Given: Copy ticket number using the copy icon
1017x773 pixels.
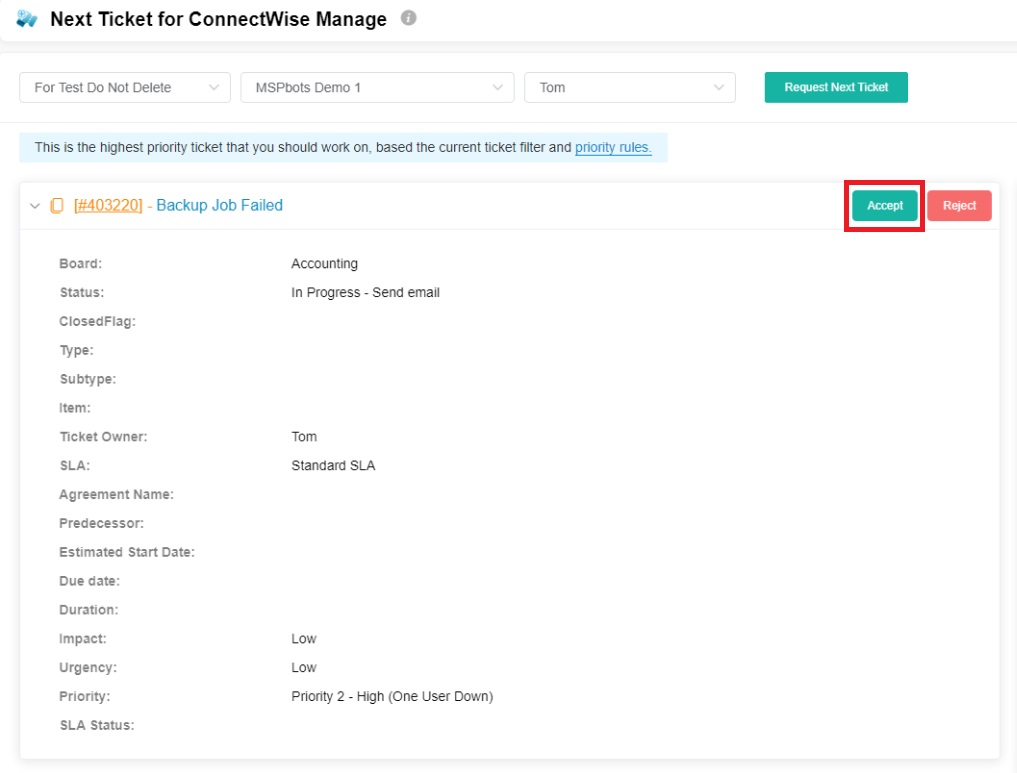Looking at the screenshot, I should click(x=57, y=206).
